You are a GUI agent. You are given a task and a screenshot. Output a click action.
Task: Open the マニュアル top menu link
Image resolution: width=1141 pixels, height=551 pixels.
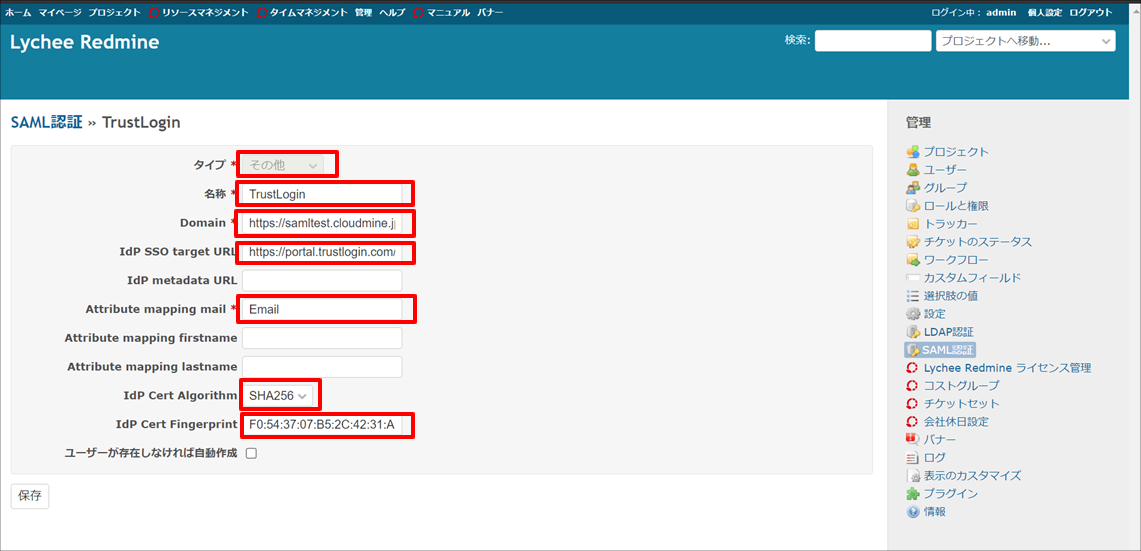coord(448,13)
